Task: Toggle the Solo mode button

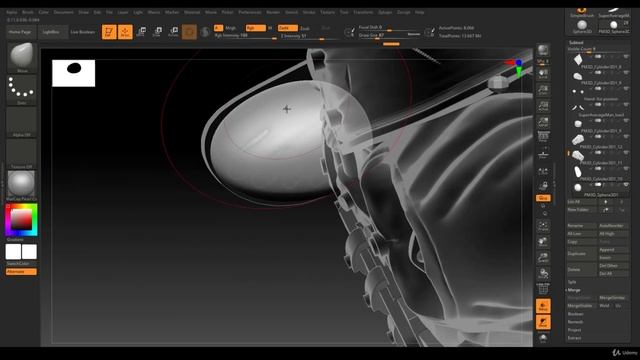Action: click(543, 338)
